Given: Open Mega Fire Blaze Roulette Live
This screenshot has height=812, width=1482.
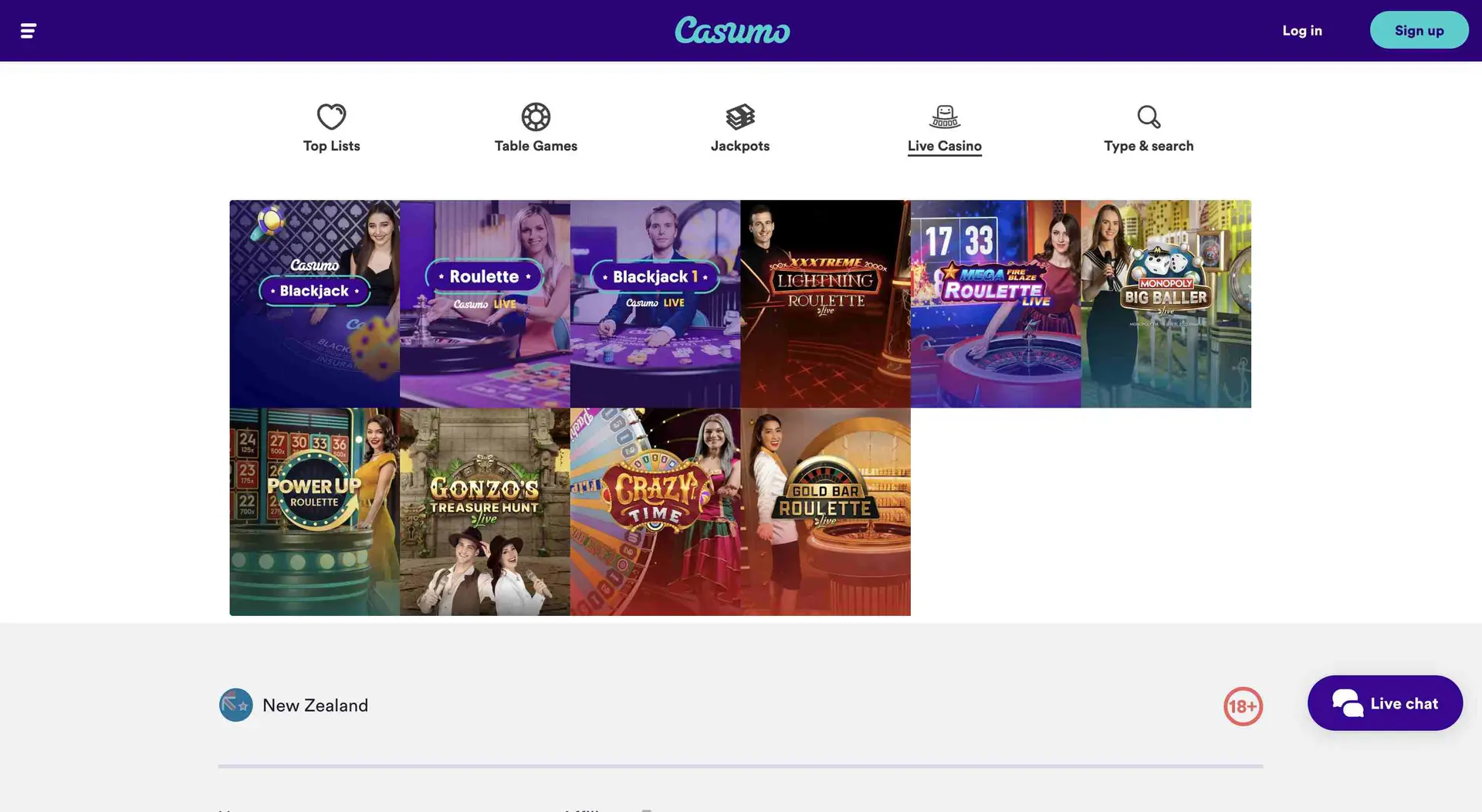Looking at the screenshot, I should pos(995,303).
